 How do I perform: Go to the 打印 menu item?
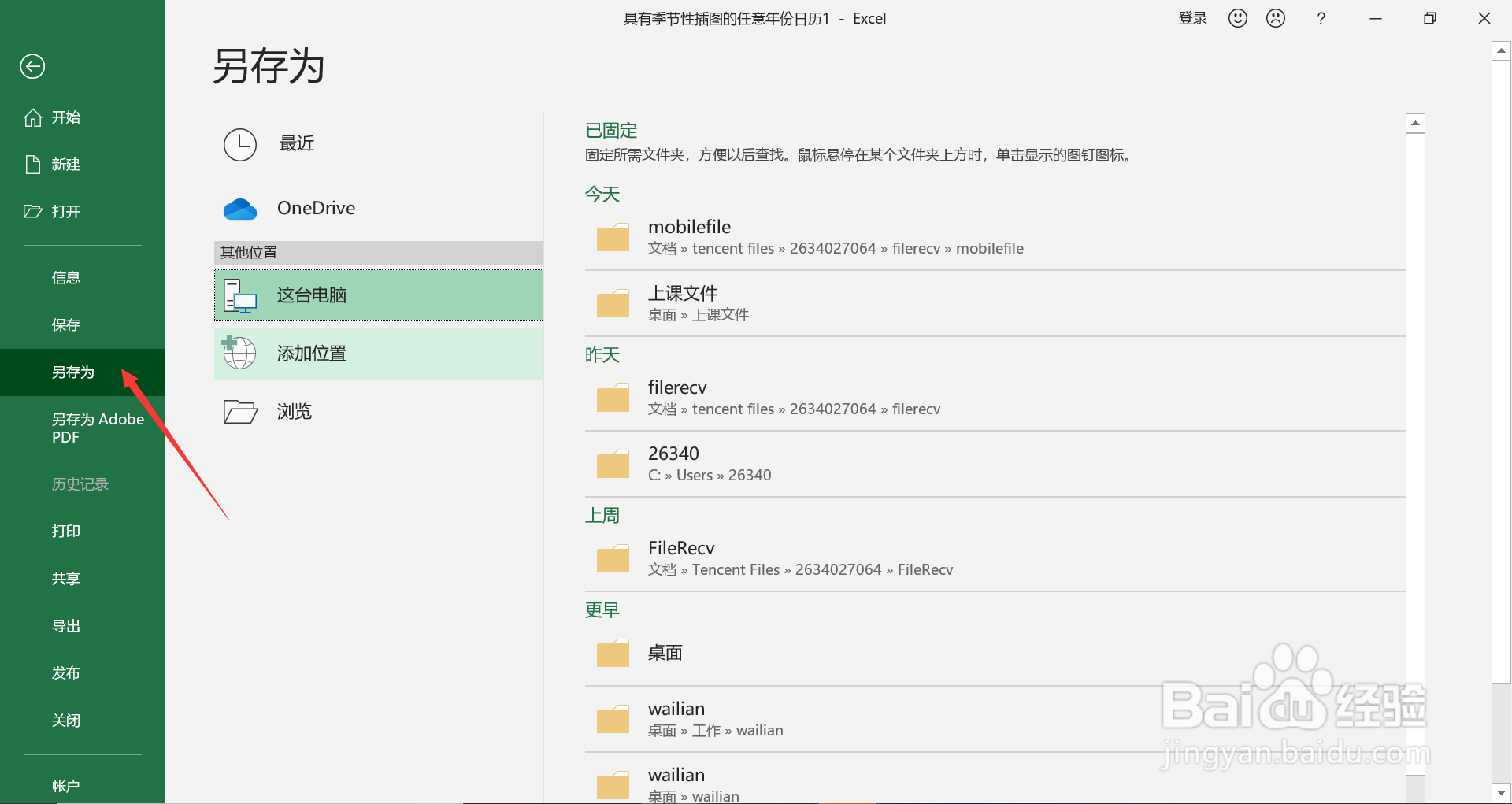coord(66,532)
